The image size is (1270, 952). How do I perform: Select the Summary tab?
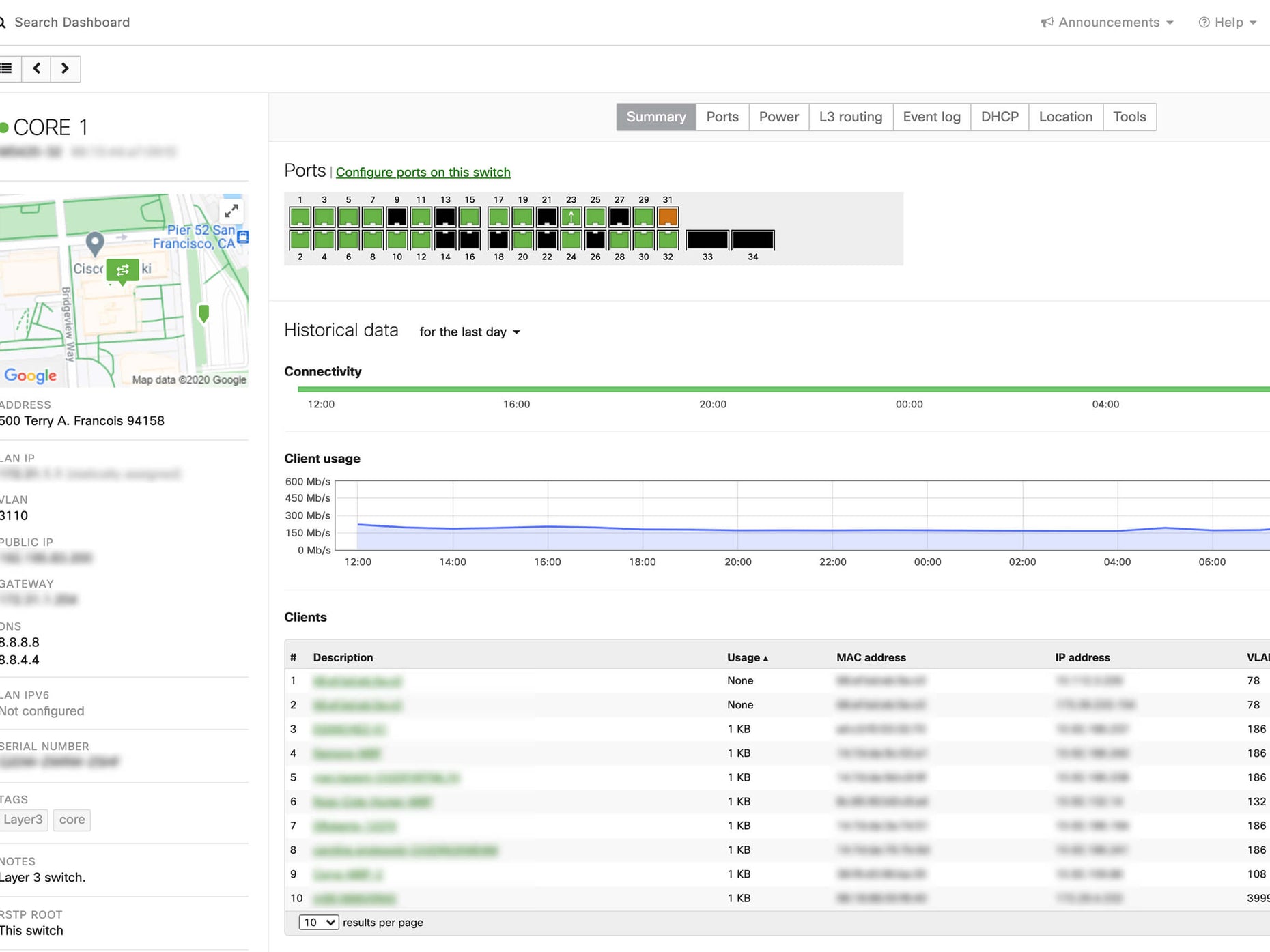point(656,117)
